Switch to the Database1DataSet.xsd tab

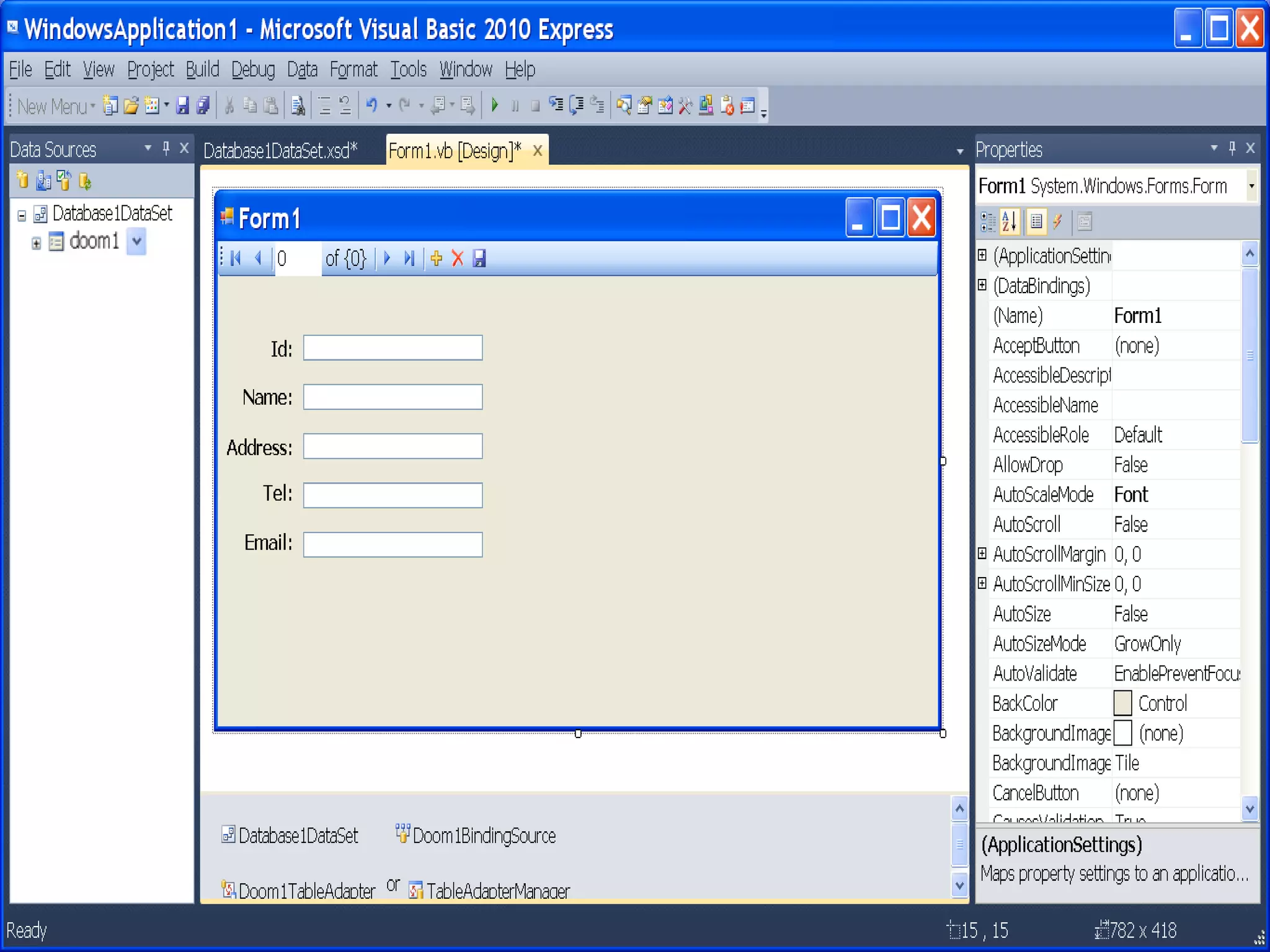pos(280,151)
